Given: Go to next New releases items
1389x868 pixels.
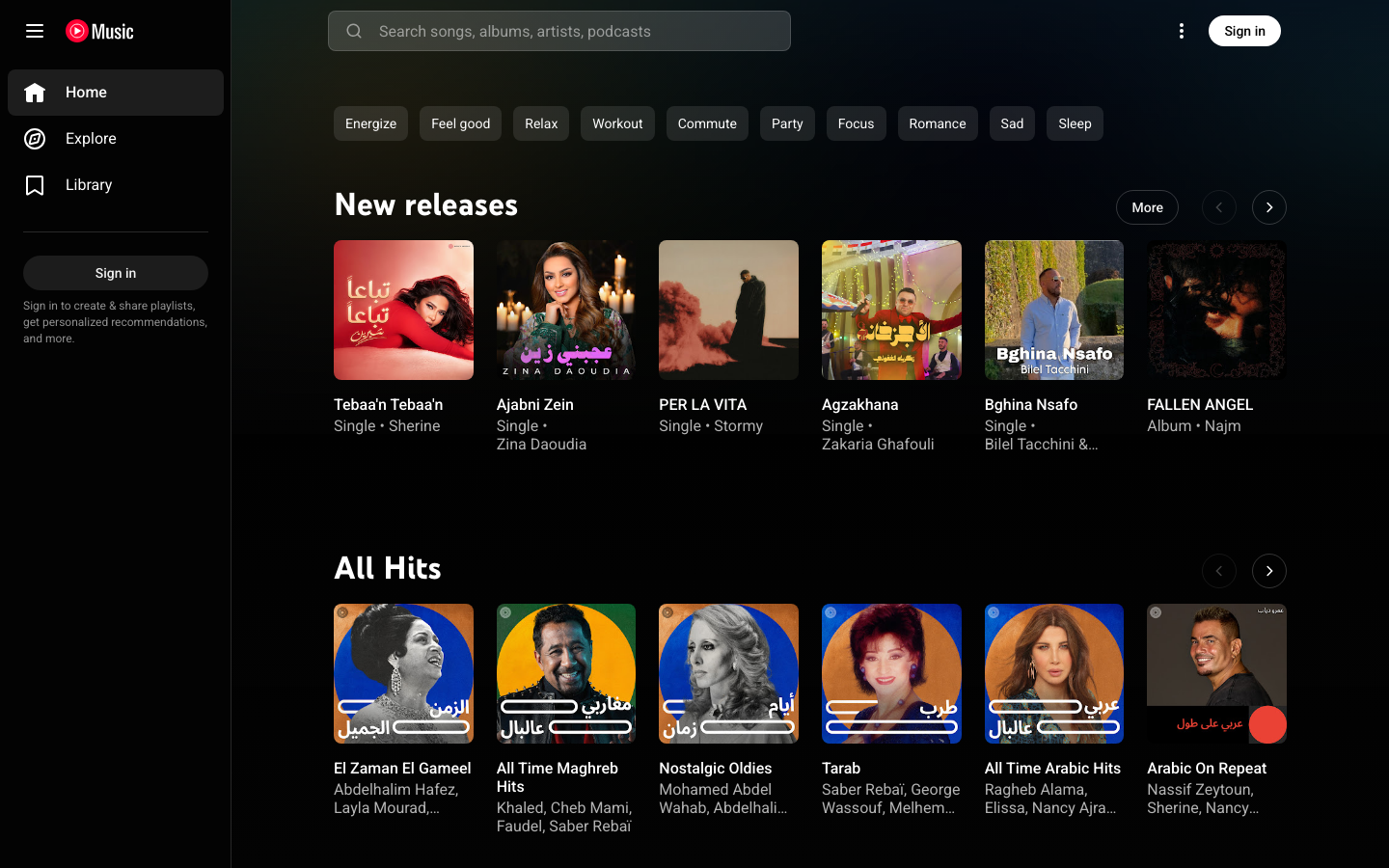Looking at the screenshot, I should click(x=1269, y=207).
